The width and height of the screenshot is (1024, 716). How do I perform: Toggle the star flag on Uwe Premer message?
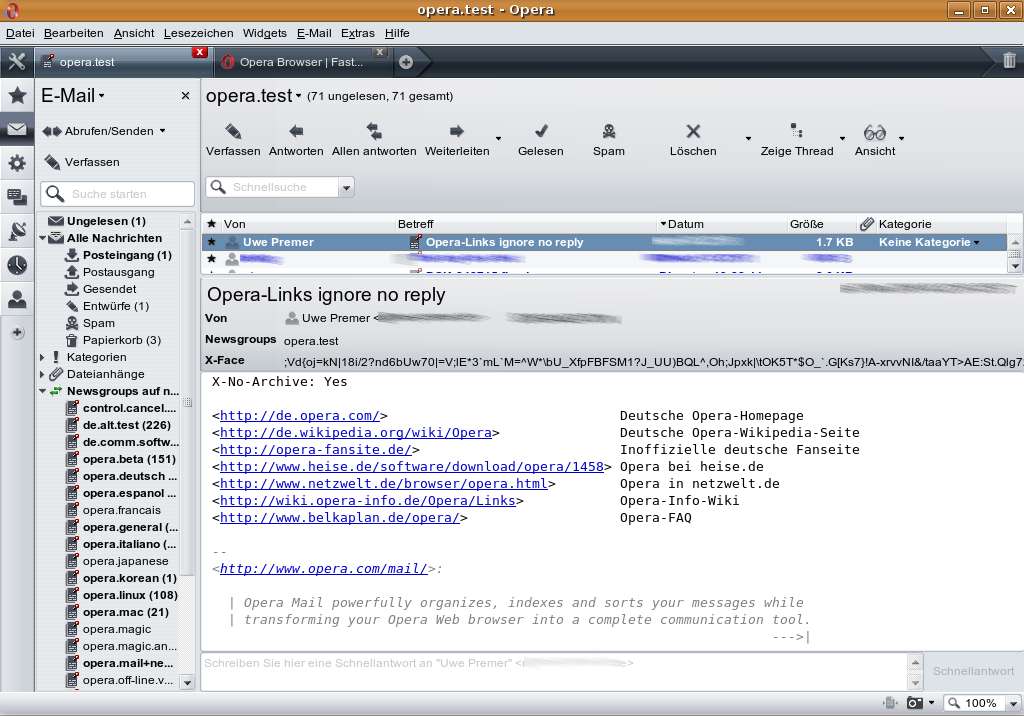211,242
